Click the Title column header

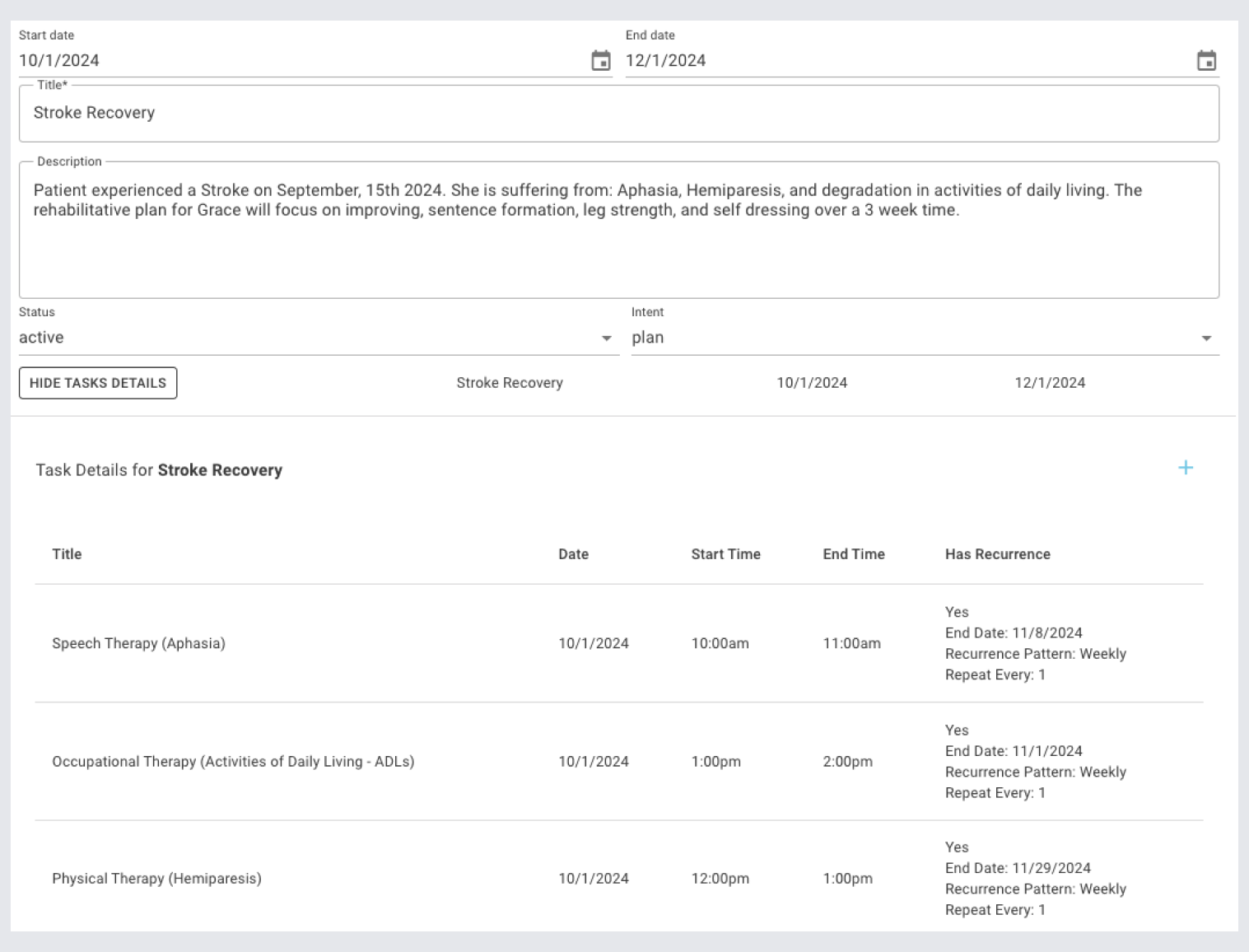coord(67,554)
